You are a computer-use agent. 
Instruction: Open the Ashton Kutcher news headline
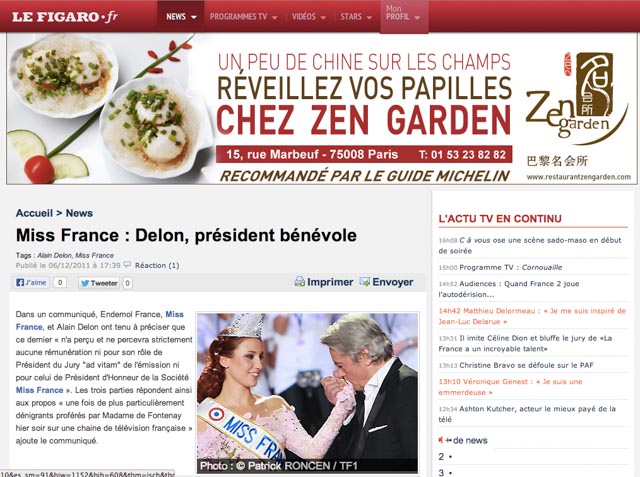[527, 414]
